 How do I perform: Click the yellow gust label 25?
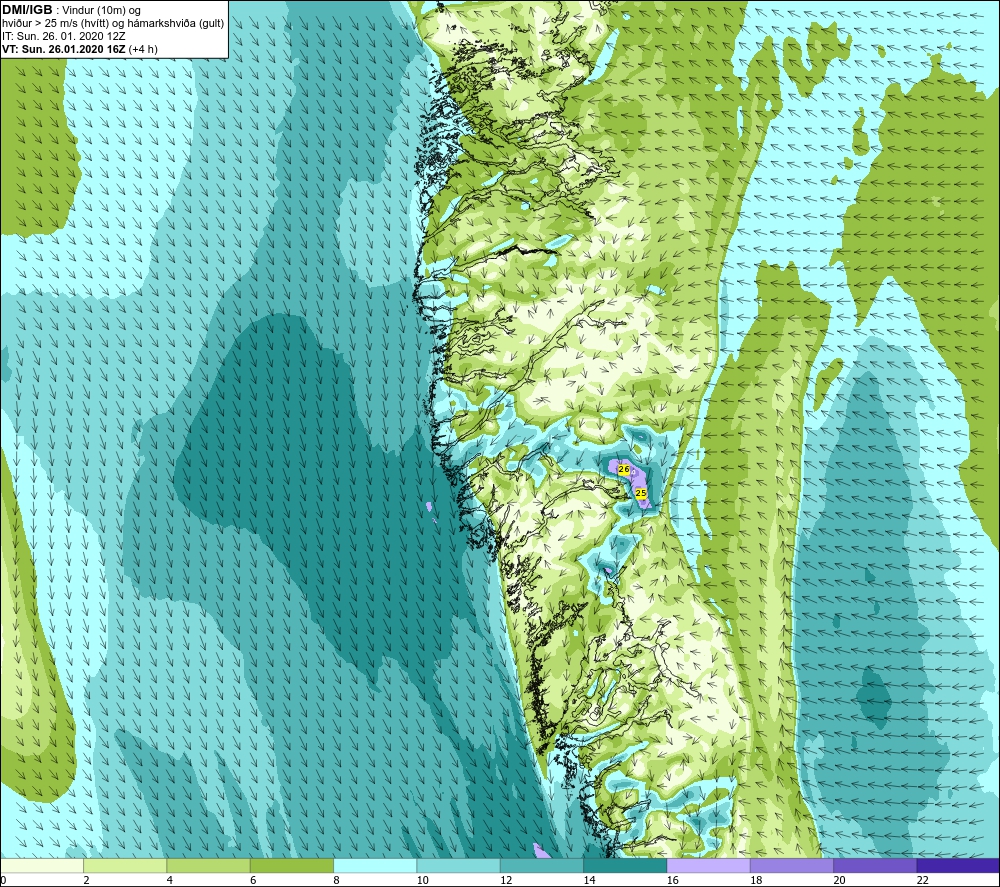pos(641,493)
